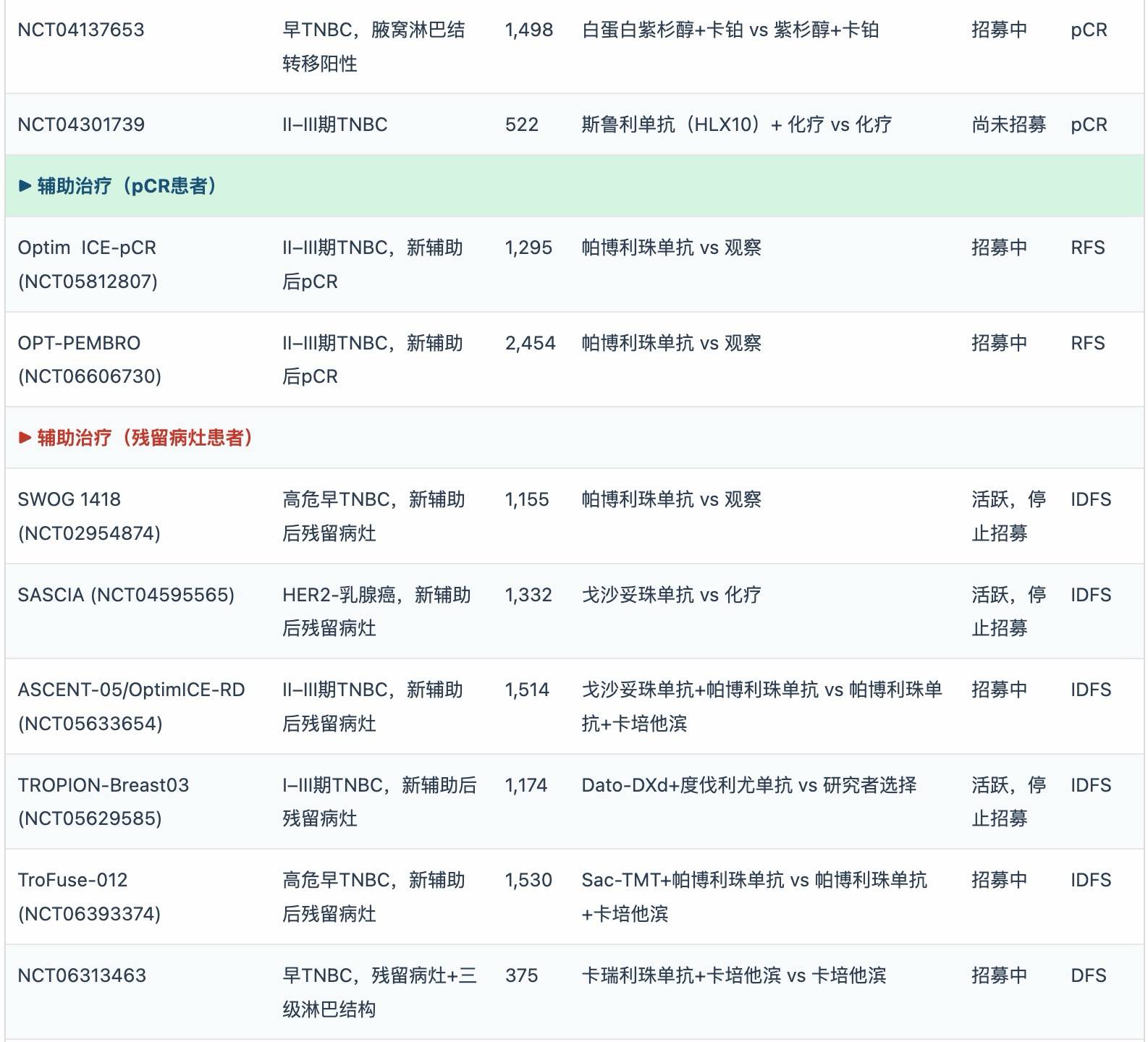
Task: Click 早TNBC，腋窝淋巴结转移阳性 population cell
Action: 374,46
